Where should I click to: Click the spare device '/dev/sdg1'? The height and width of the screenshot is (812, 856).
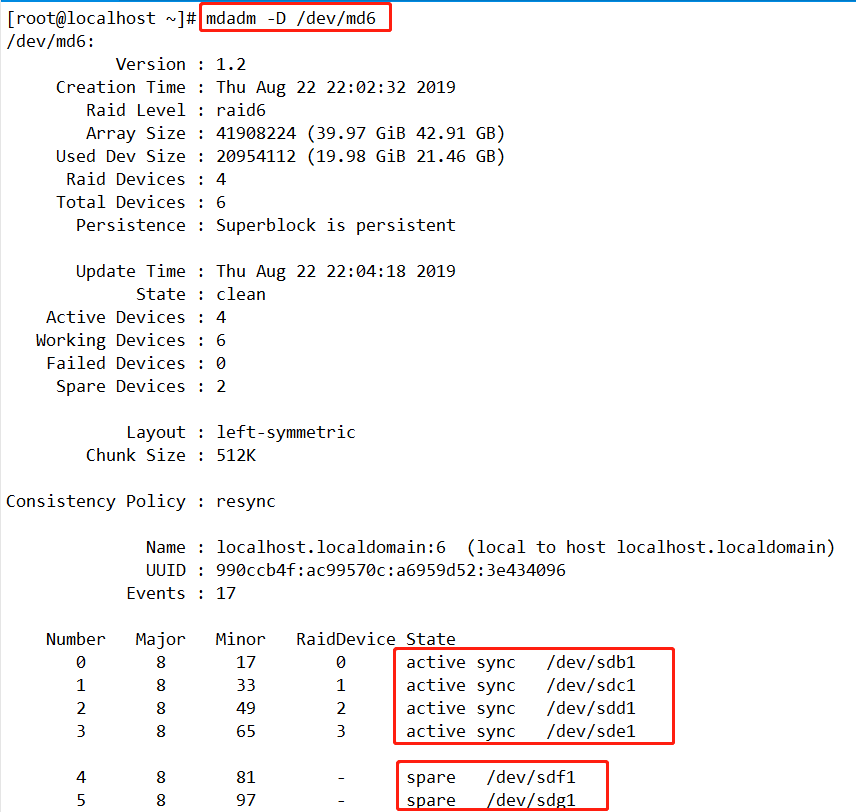pyautogui.click(x=531, y=800)
